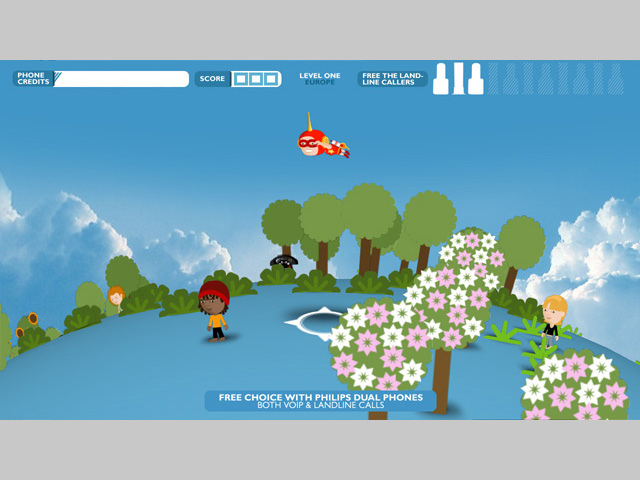This screenshot has height=480, width=640.
Task: Click the Free Choice with Philips banner
Action: 320,401
